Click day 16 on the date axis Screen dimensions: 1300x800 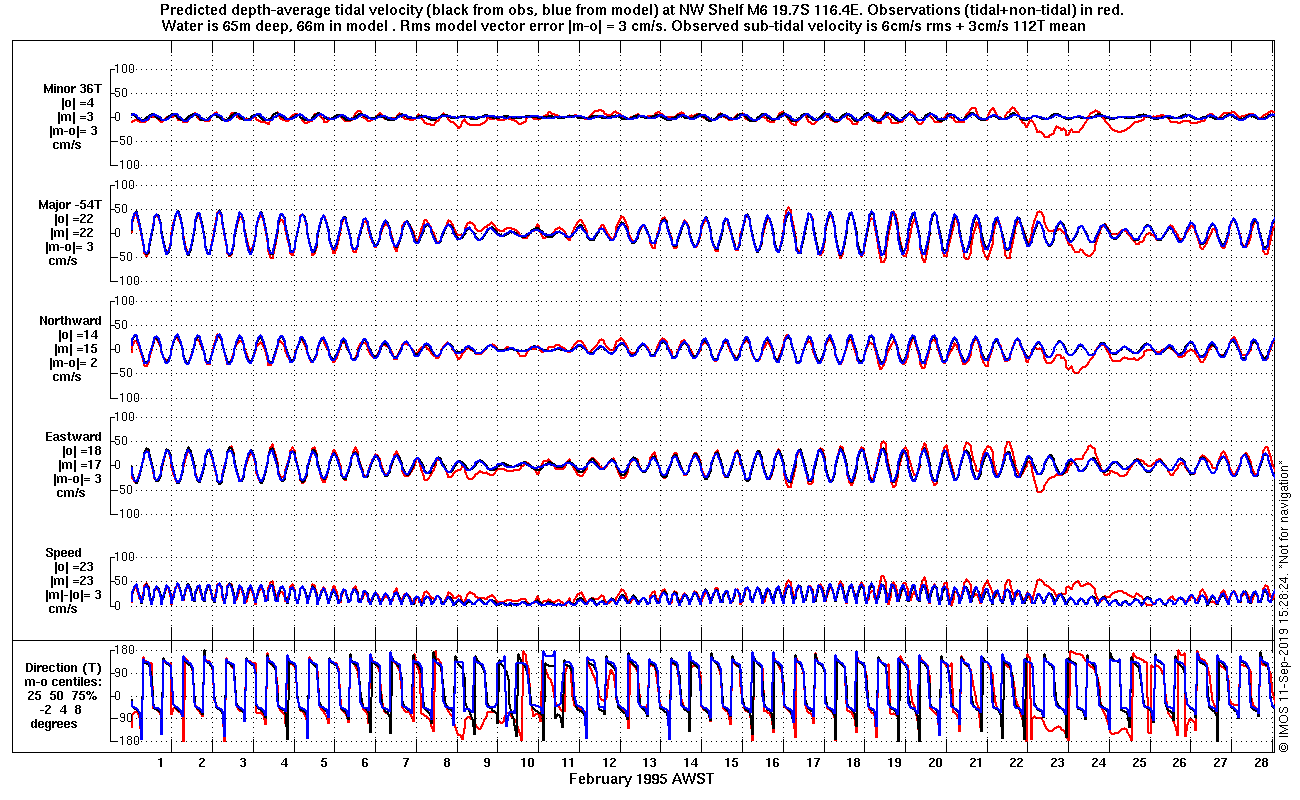pos(772,762)
